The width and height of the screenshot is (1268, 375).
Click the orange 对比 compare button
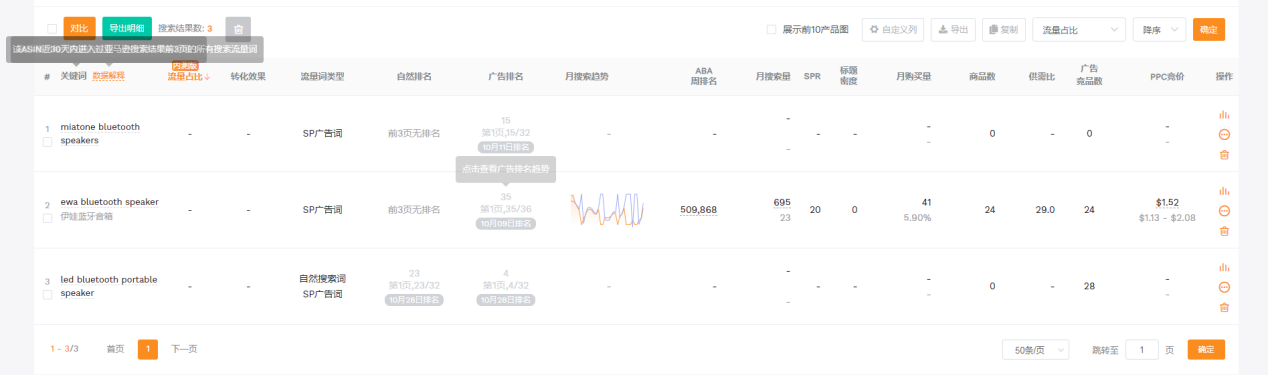pyautogui.click(x=79, y=28)
